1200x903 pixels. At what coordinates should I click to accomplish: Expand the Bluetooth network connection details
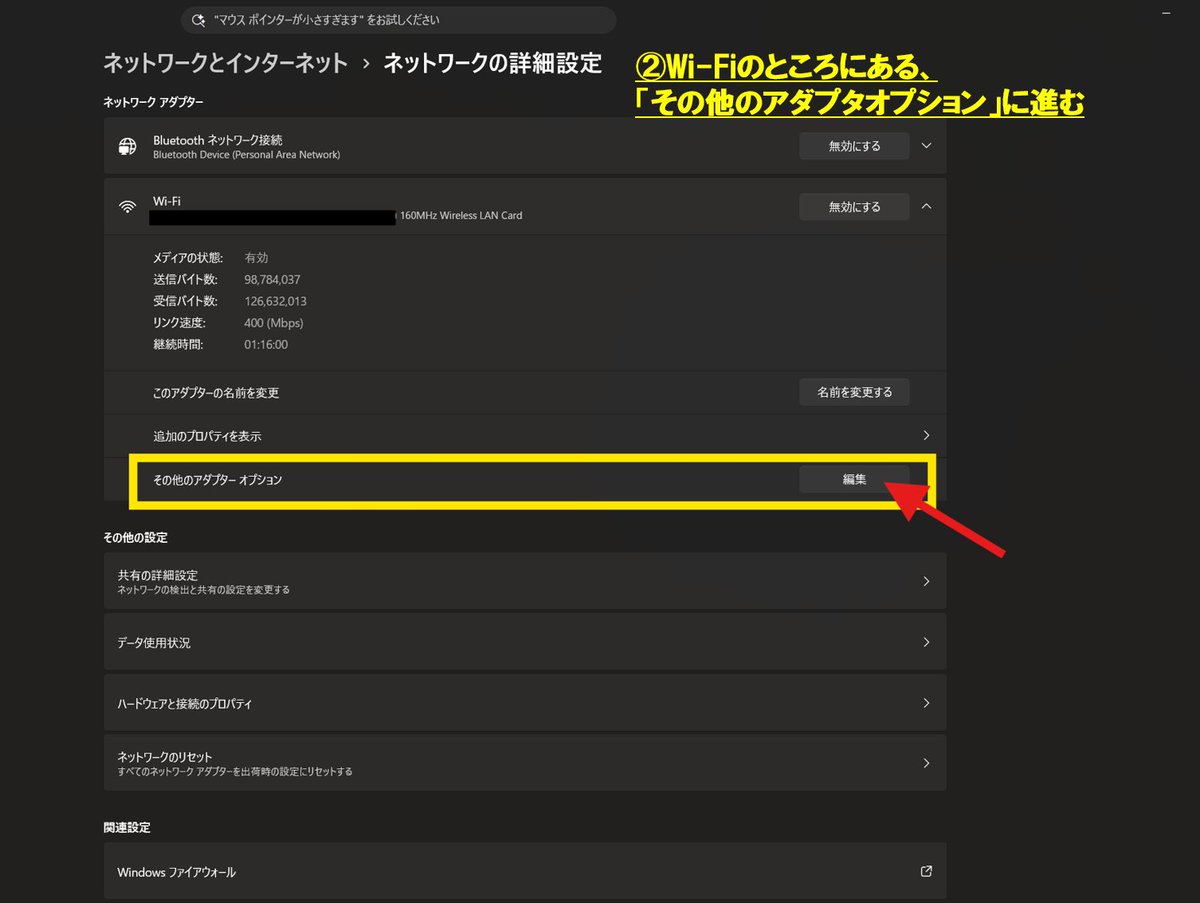tap(926, 146)
